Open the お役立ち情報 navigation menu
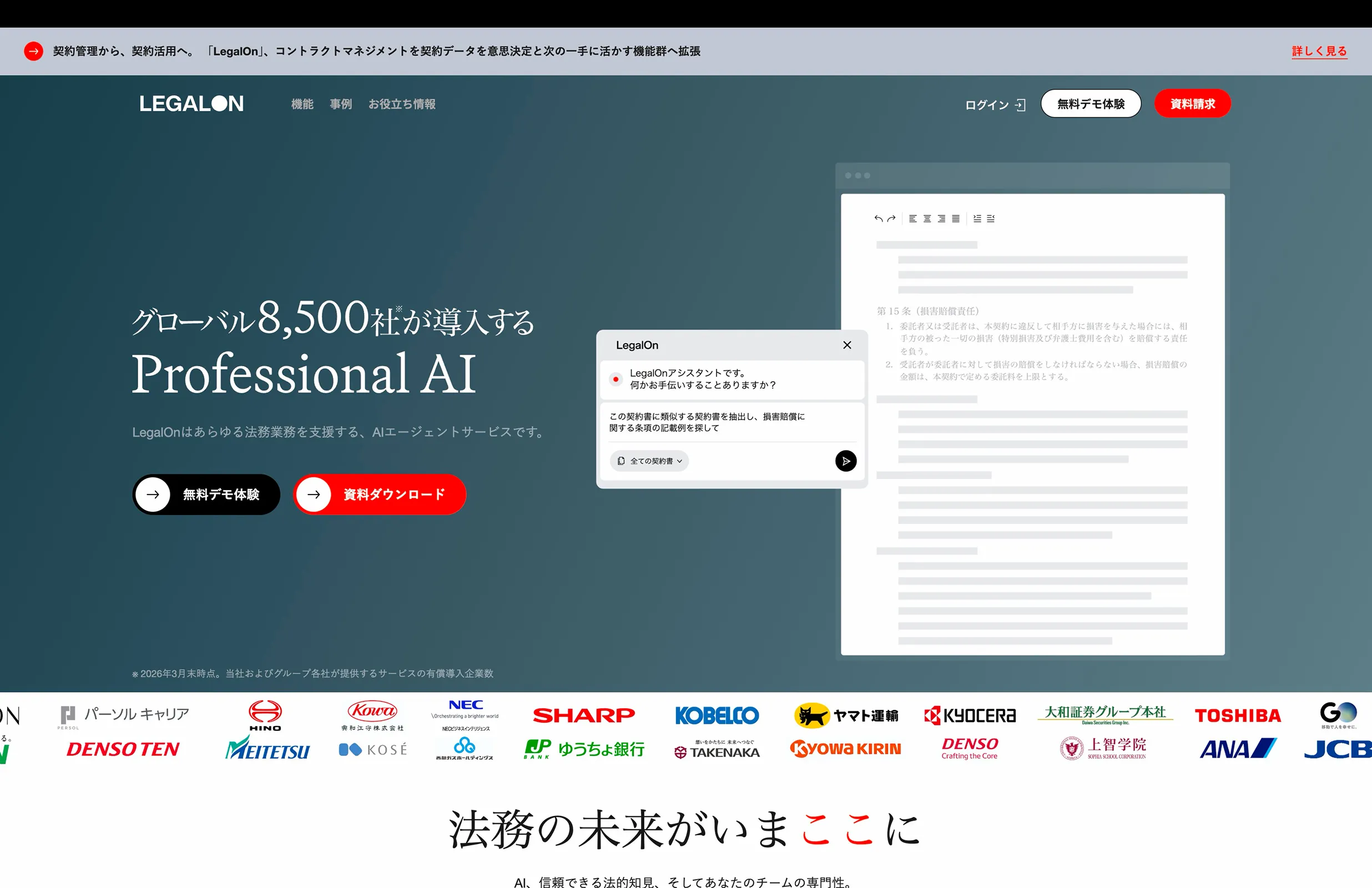 [x=402, y=104]
